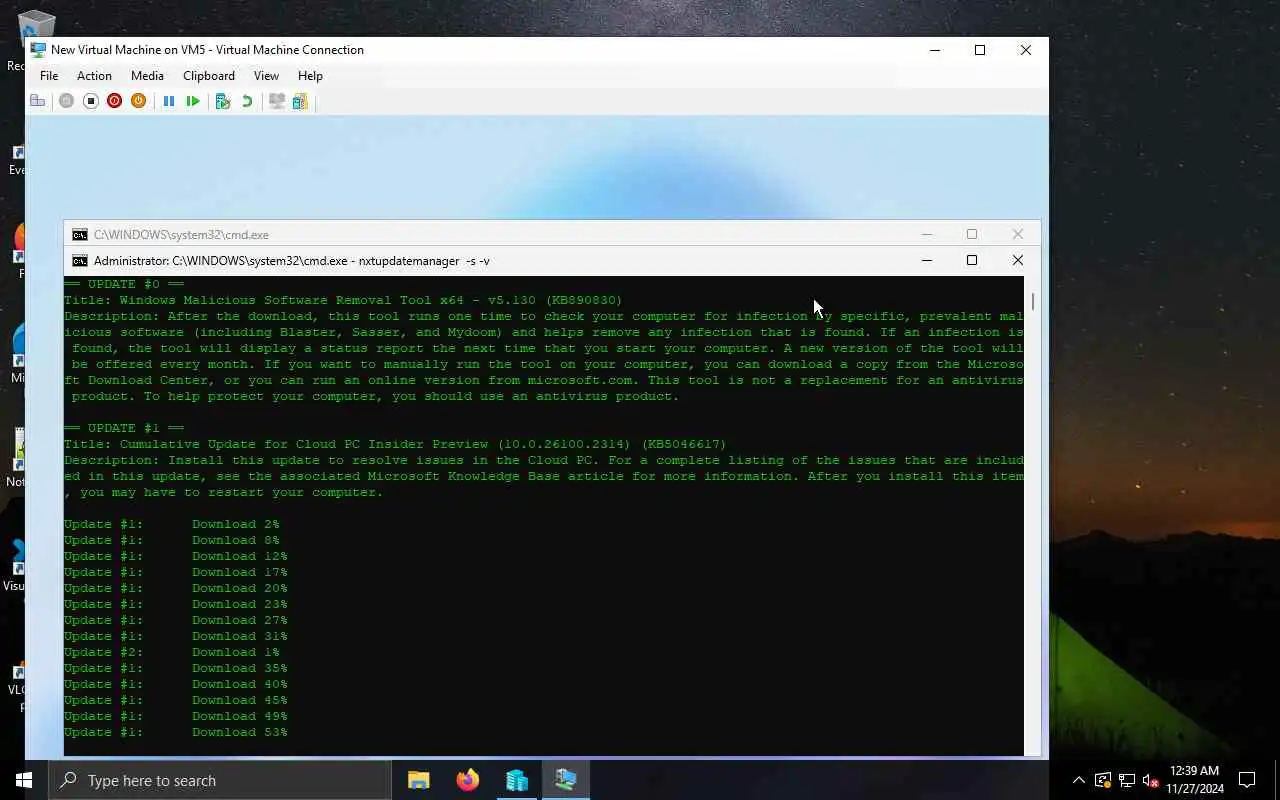Click the active Virtual Machine Connection taskbar icon
This screenshot has height=800, width=1280.
click(566, 780)
